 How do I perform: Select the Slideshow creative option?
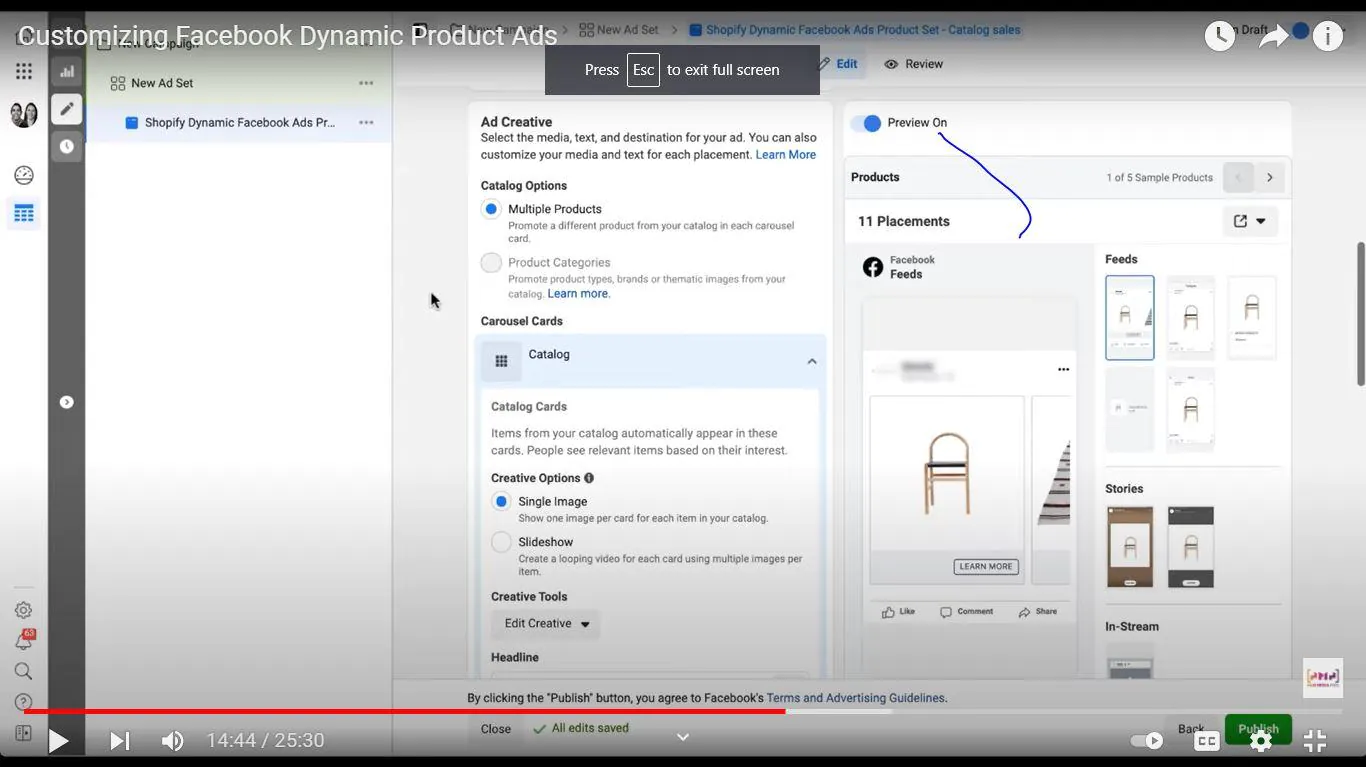point(501,542)
